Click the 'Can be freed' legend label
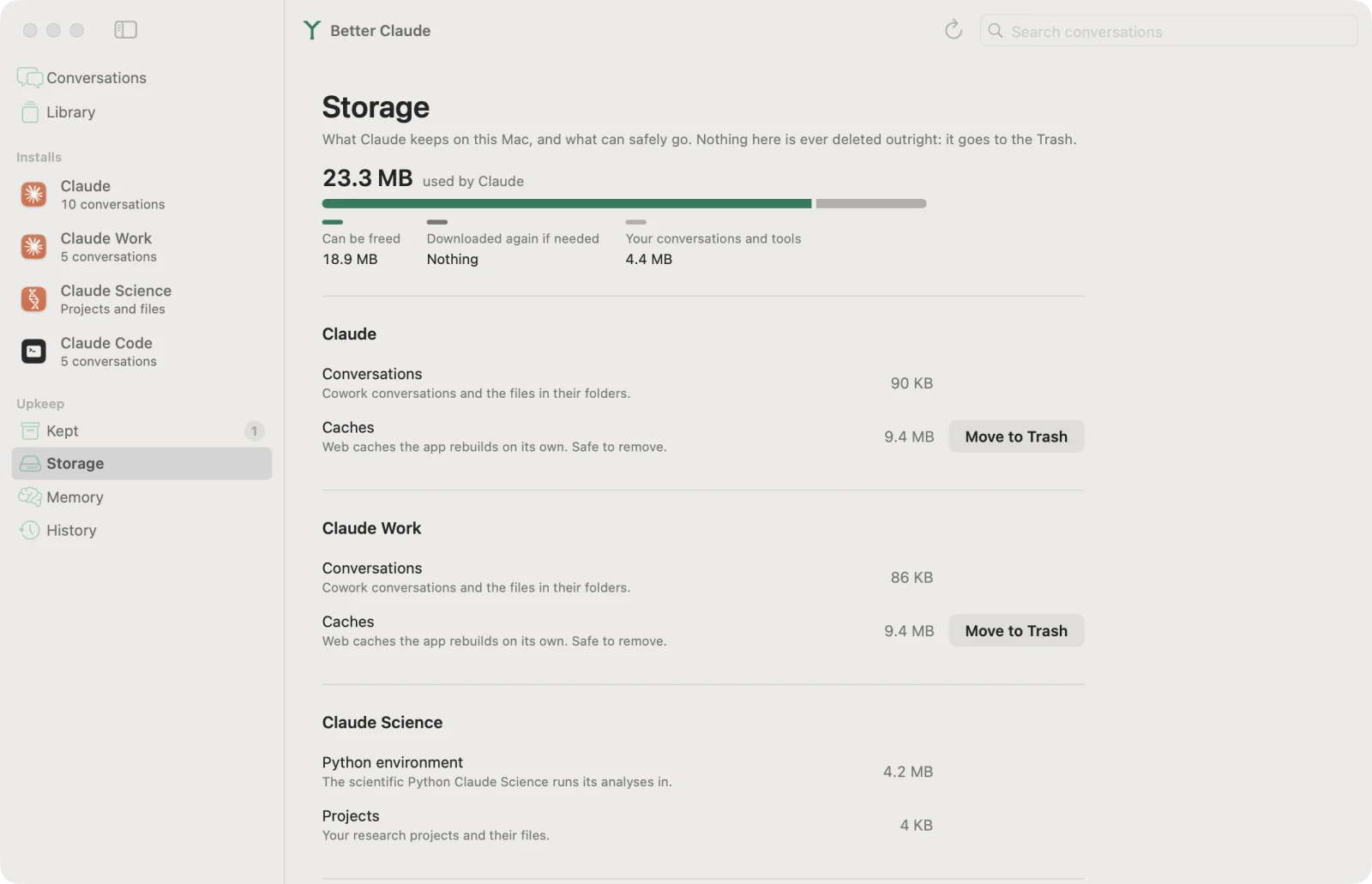 tap(361, 238)
